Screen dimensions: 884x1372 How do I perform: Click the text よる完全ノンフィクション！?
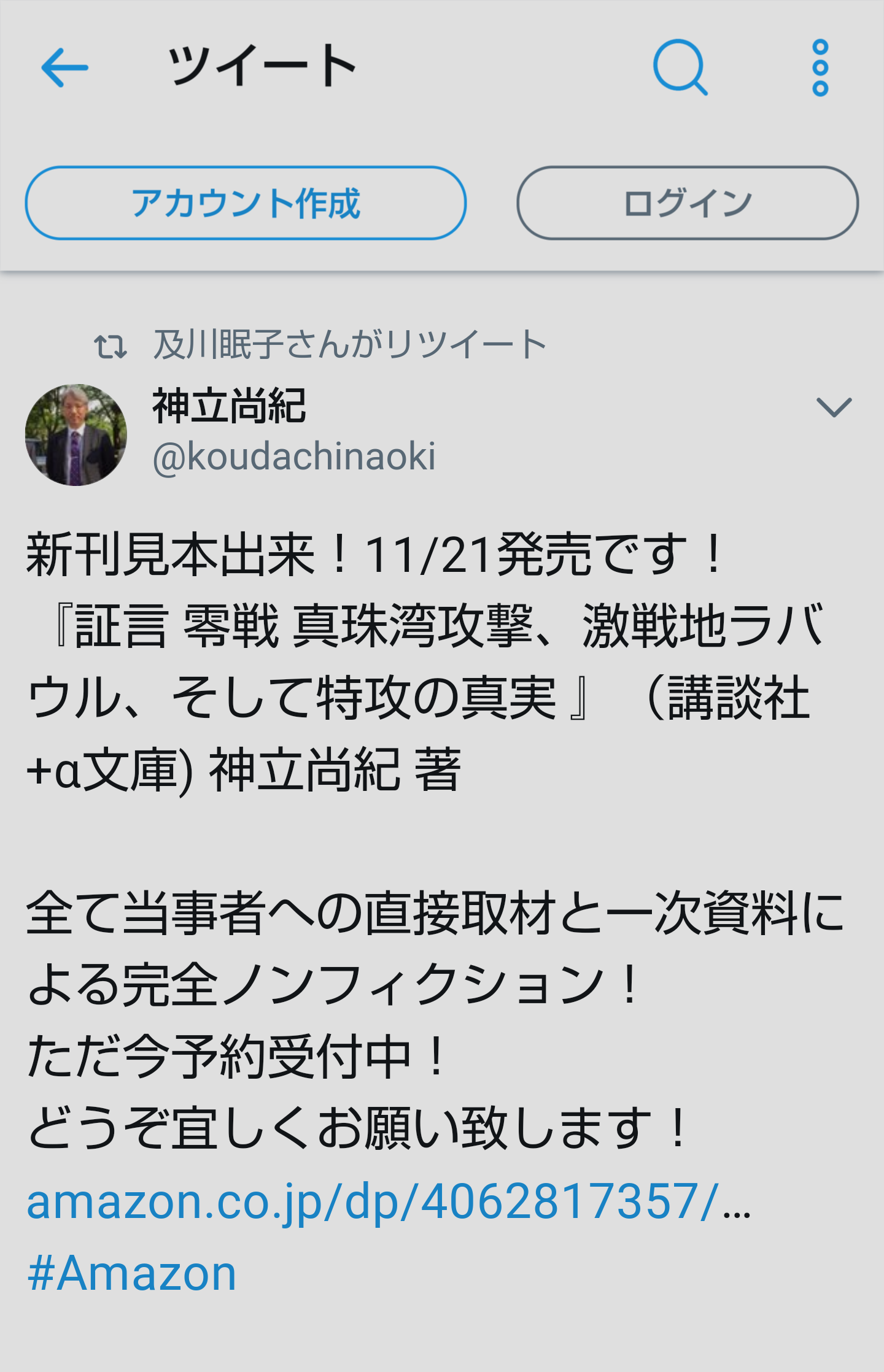pyautogui.click(x=335, y=985)
